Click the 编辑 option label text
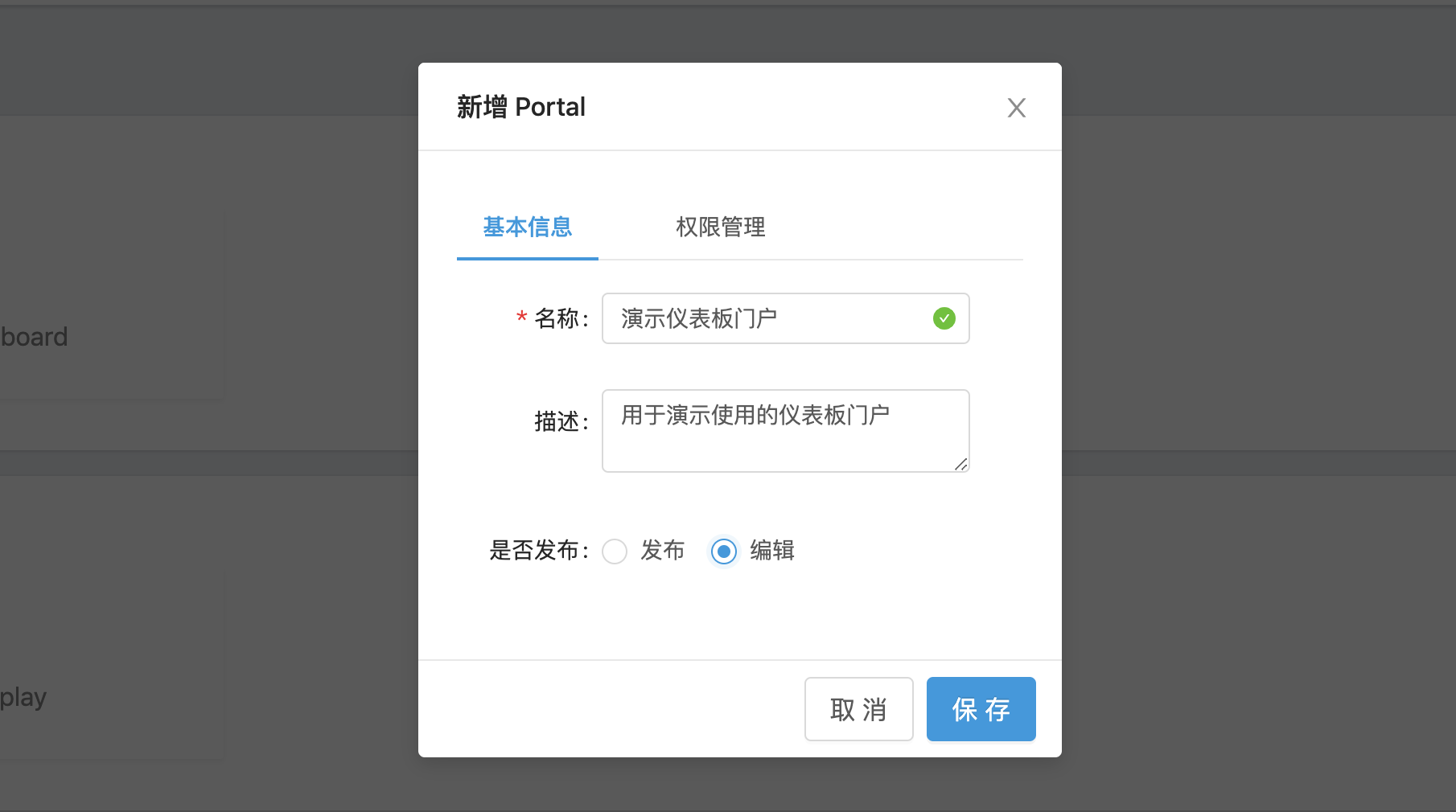 pos(772,551)
